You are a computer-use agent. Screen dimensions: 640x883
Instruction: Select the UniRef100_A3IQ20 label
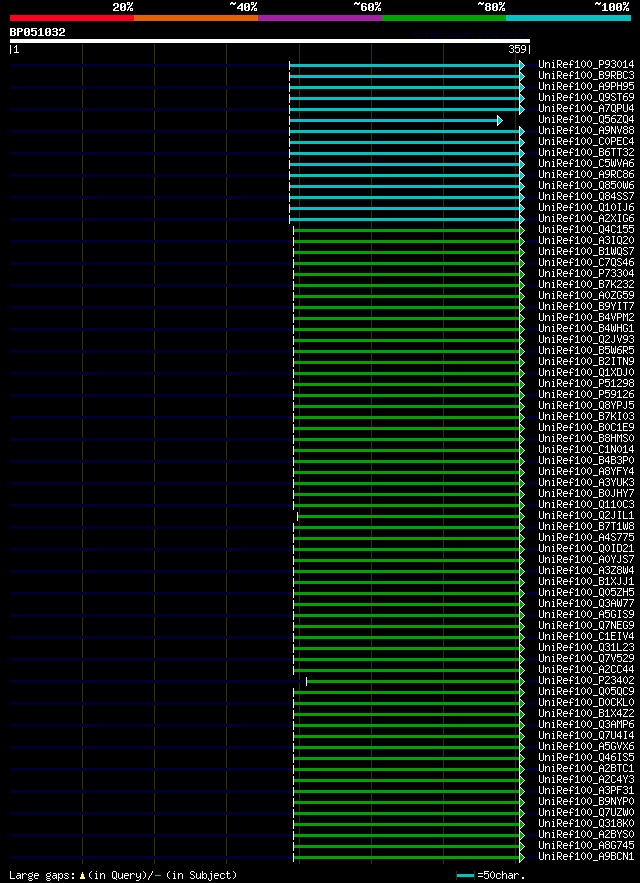[586, 240]
